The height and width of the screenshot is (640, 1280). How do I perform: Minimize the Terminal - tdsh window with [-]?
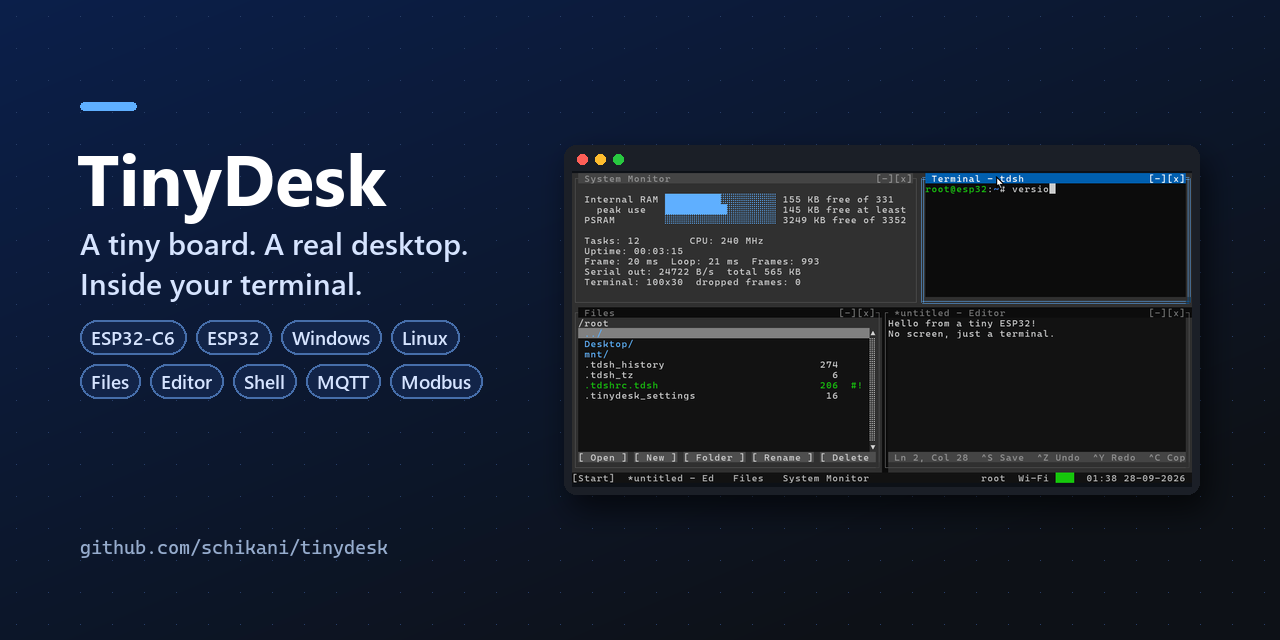click(x=1158, y=179)
